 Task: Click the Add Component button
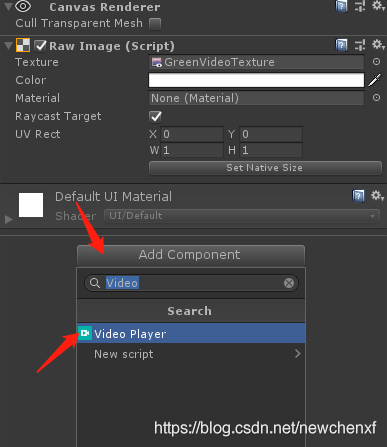click(191, 255)
